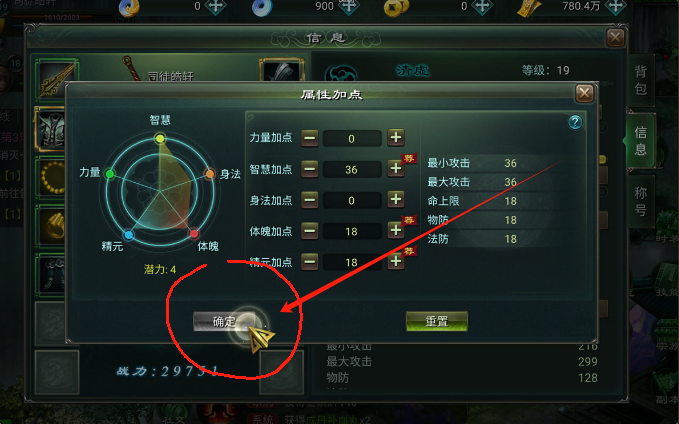679x424 pixels.
Task: Switch to the 称号 side tab
Action: (640, 201)
